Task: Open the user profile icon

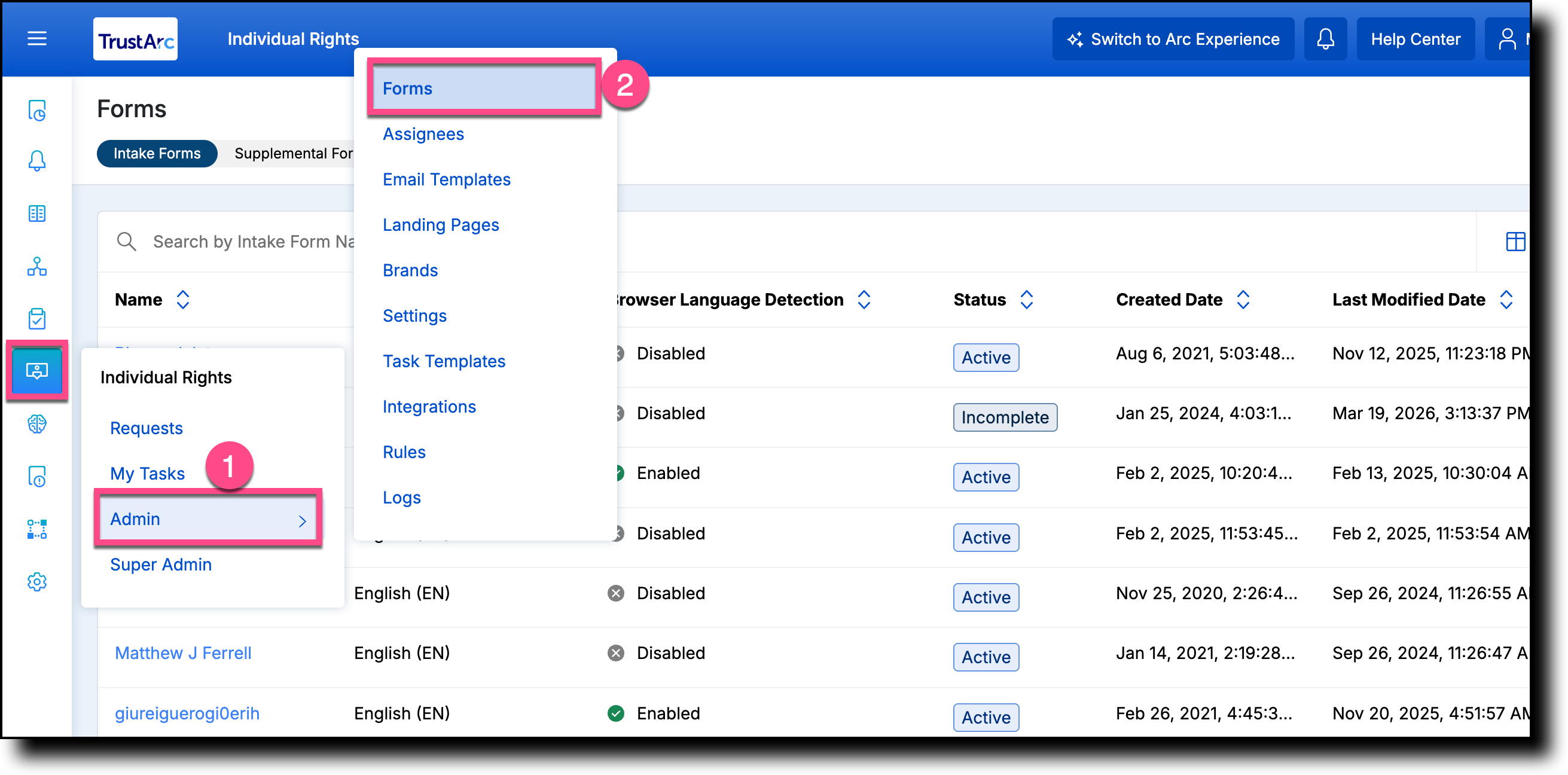Action: (x=1506, y=39)
